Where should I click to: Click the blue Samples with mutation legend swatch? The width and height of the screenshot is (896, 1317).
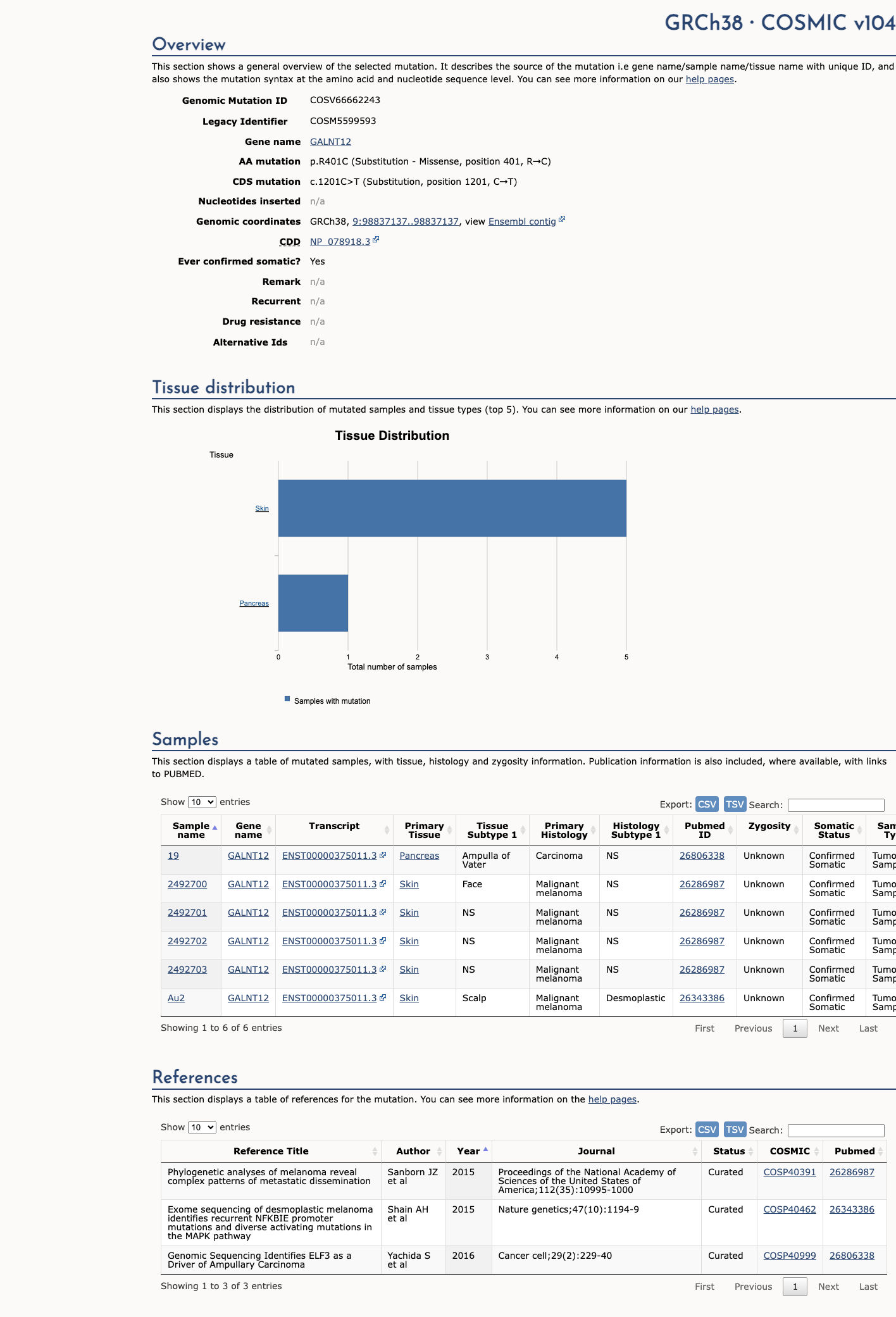tap(287, 699)
